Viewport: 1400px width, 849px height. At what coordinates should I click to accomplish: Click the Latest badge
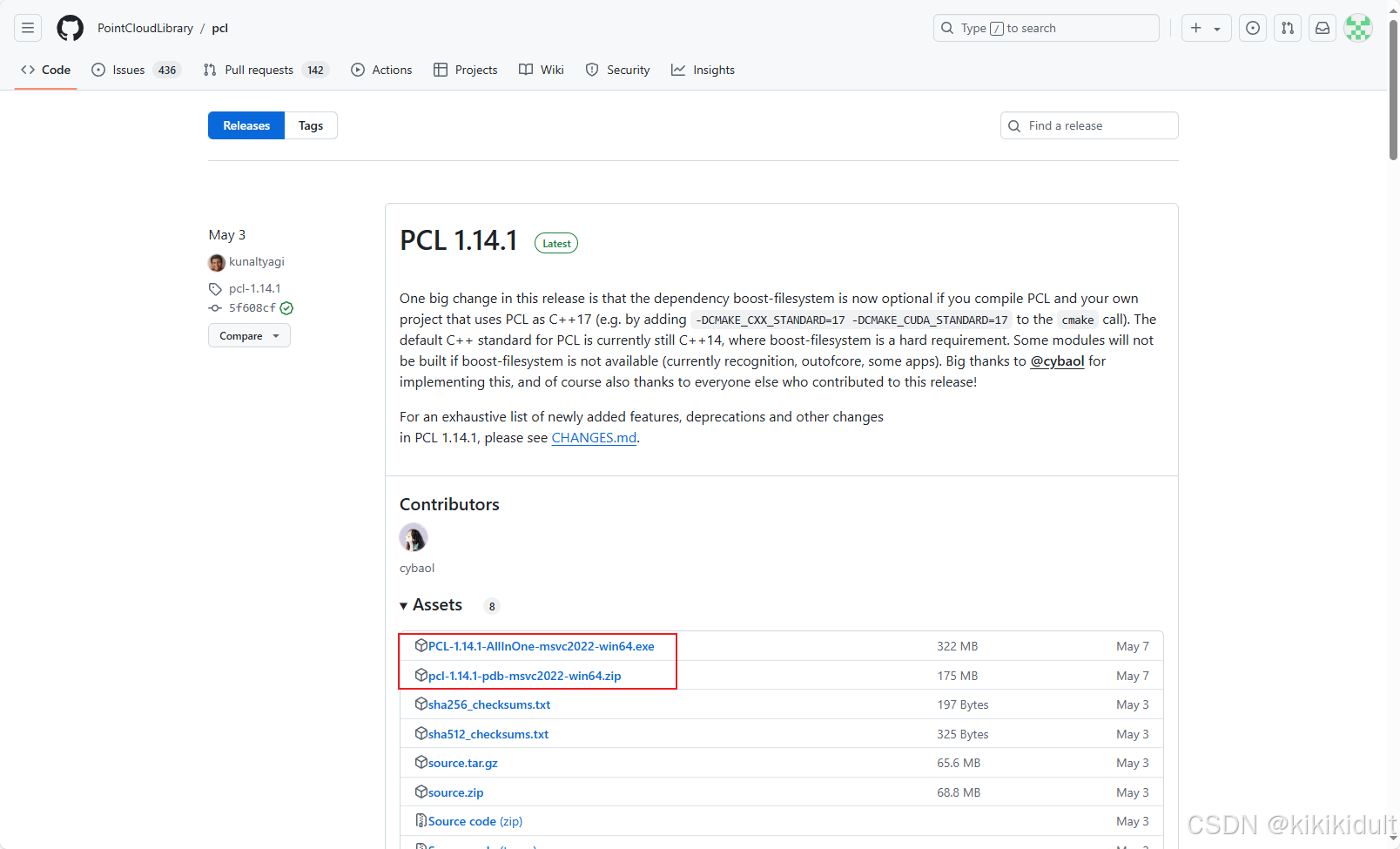tap(556, 244)
